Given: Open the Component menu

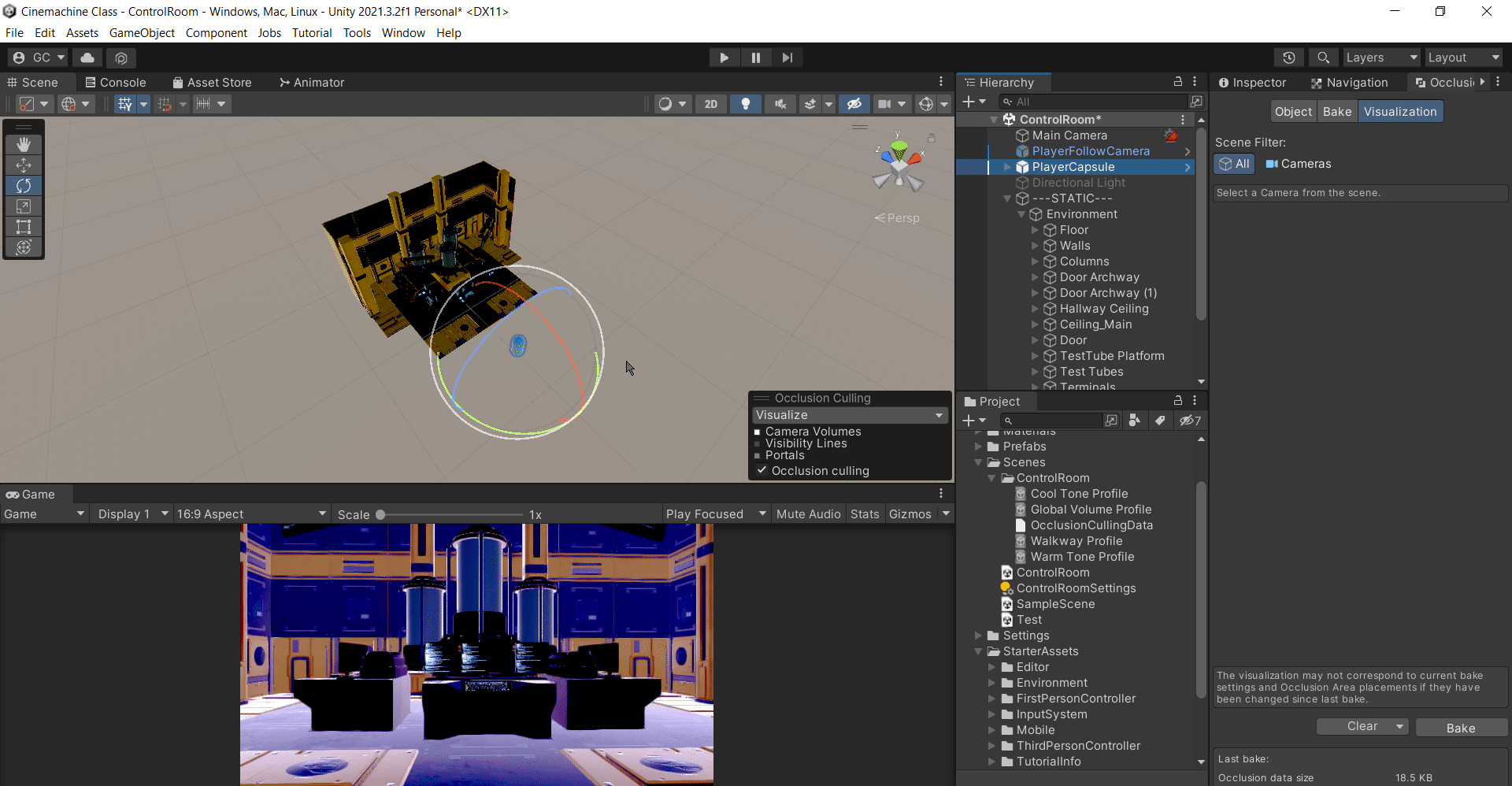Looking at the screenshot, I should (x=216, y=33).
